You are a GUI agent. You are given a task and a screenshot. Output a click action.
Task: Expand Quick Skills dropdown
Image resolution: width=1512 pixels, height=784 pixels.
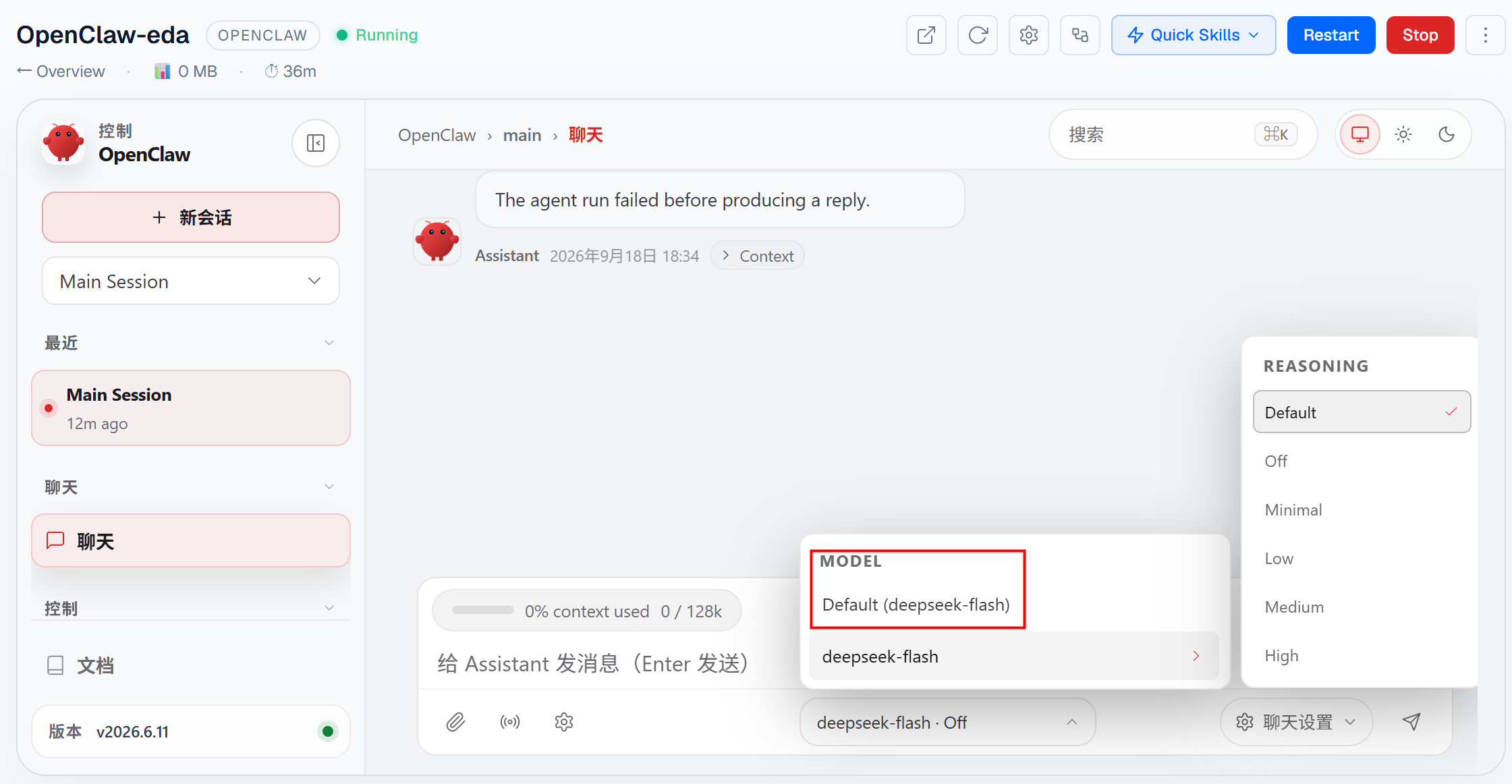(1194, 35)
